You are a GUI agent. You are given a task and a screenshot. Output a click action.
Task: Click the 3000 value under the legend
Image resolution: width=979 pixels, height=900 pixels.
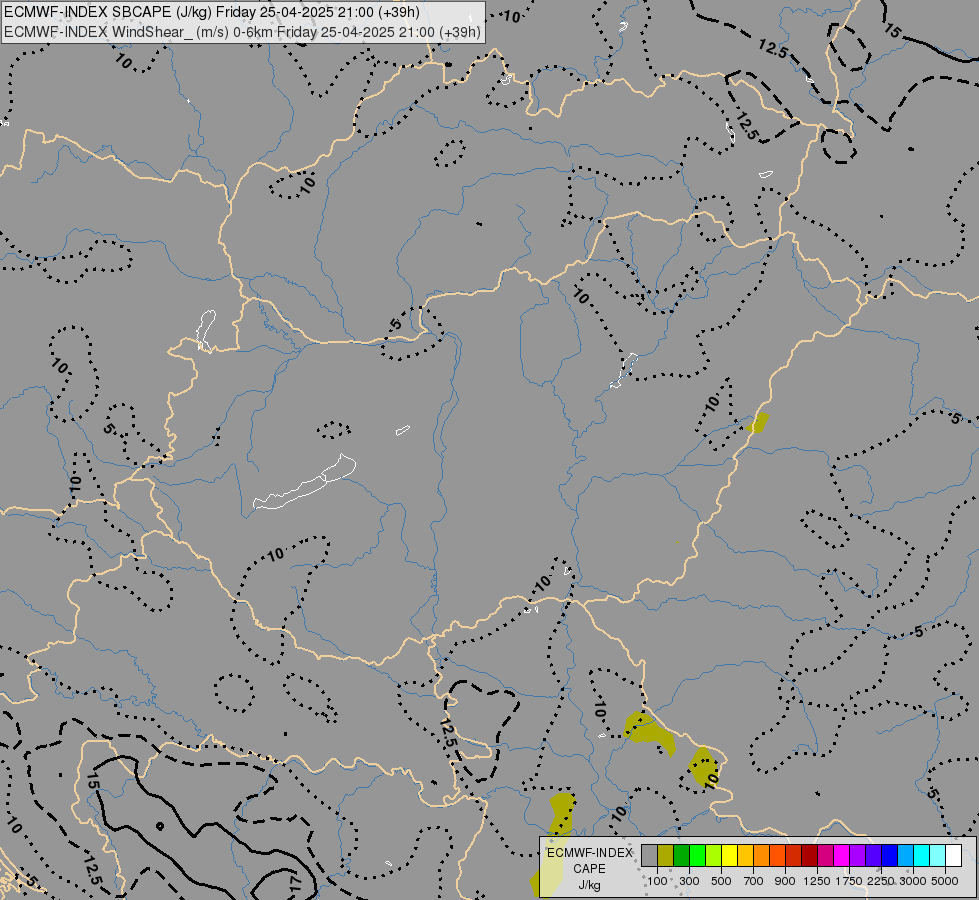(913, 881)
